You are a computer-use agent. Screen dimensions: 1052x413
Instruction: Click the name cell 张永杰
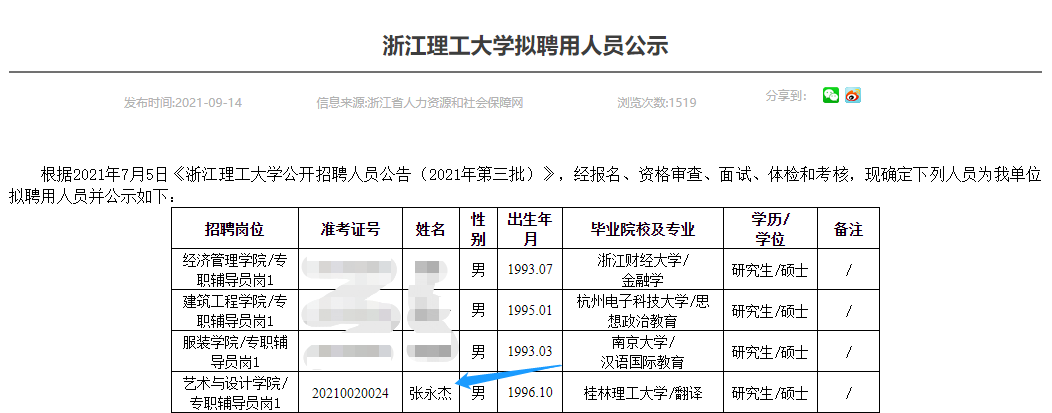431,393
